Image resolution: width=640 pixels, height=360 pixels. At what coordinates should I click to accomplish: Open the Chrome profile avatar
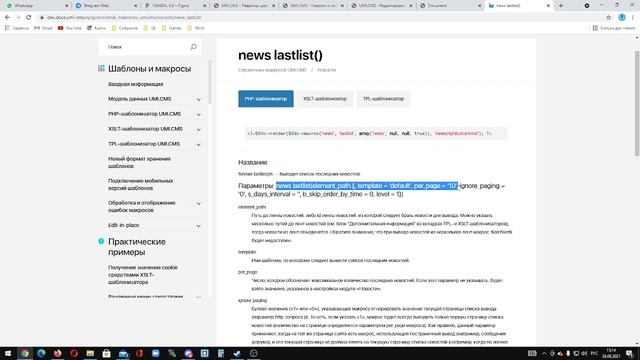click(x=622, y=18)
